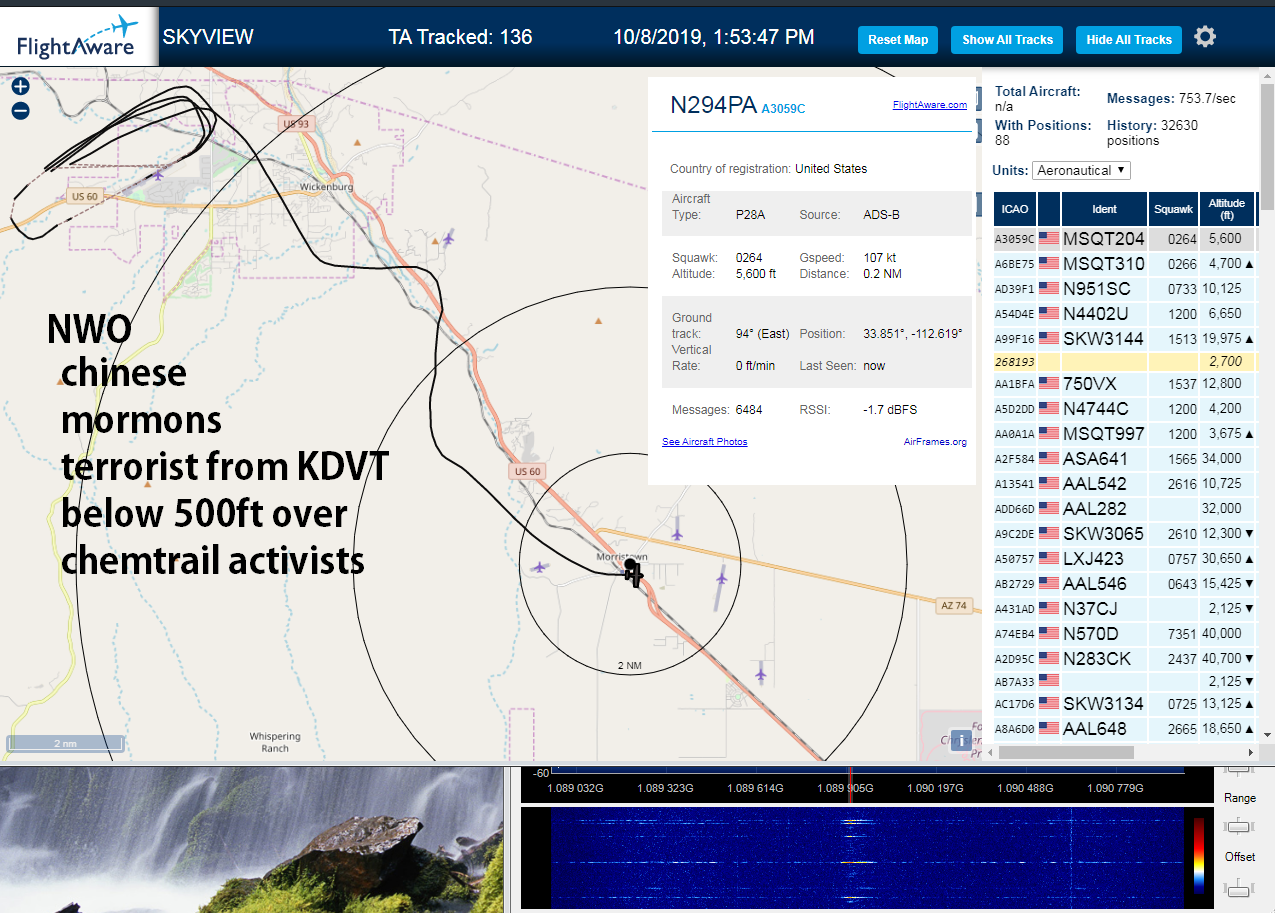1275x913 pixels.
Task: Open the map info 'i' button
Action: pyautogui.click(x=960, y=740)
